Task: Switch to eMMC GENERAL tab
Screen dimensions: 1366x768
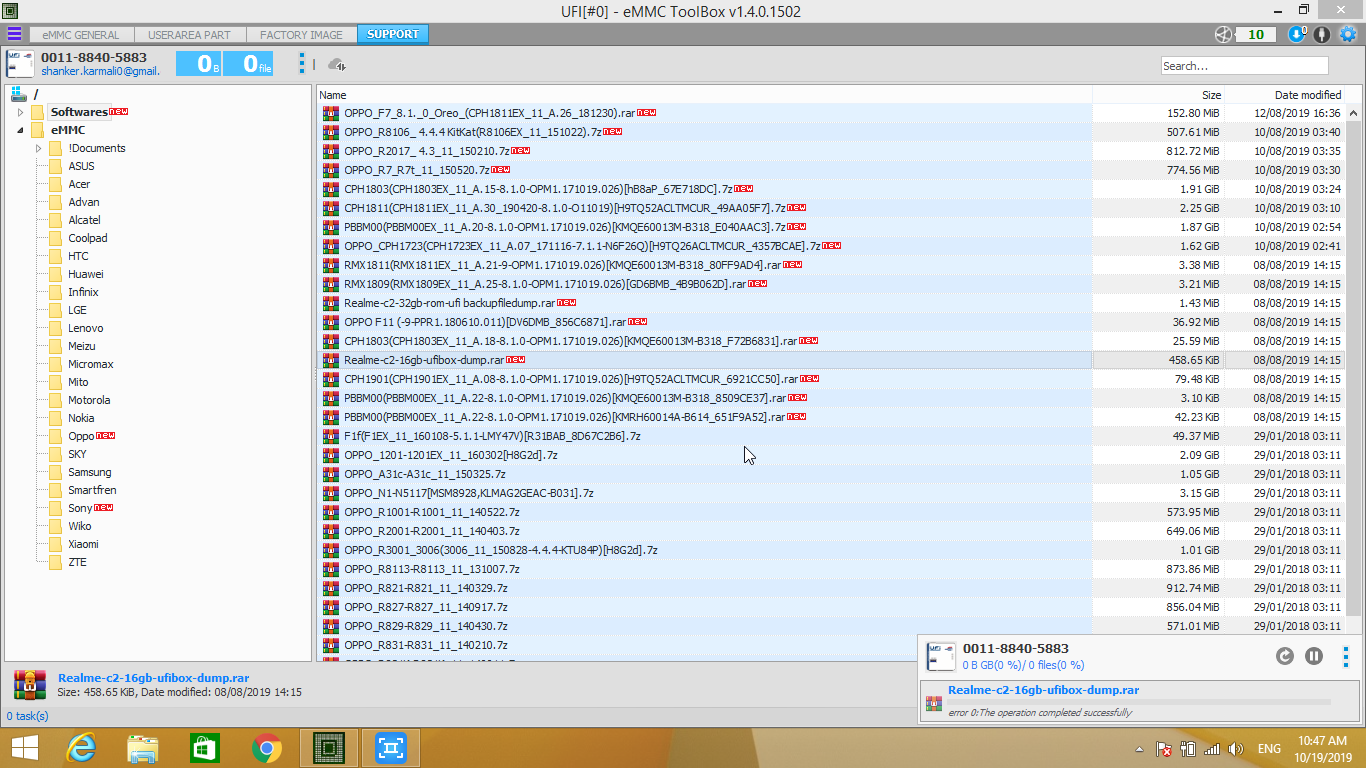Action: click(x=81, y=34)
